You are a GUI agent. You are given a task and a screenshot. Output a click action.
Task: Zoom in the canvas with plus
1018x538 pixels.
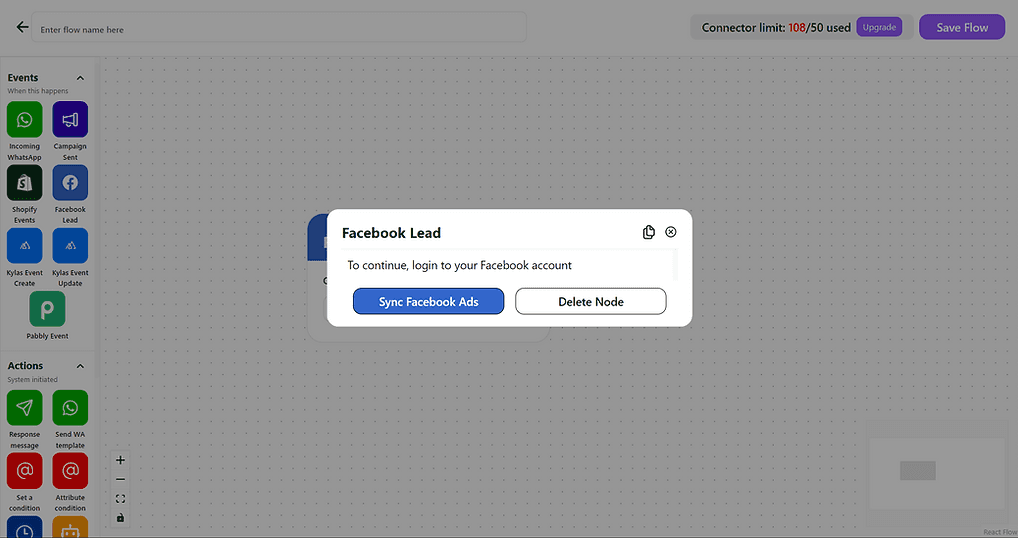[x=120, y=460]
